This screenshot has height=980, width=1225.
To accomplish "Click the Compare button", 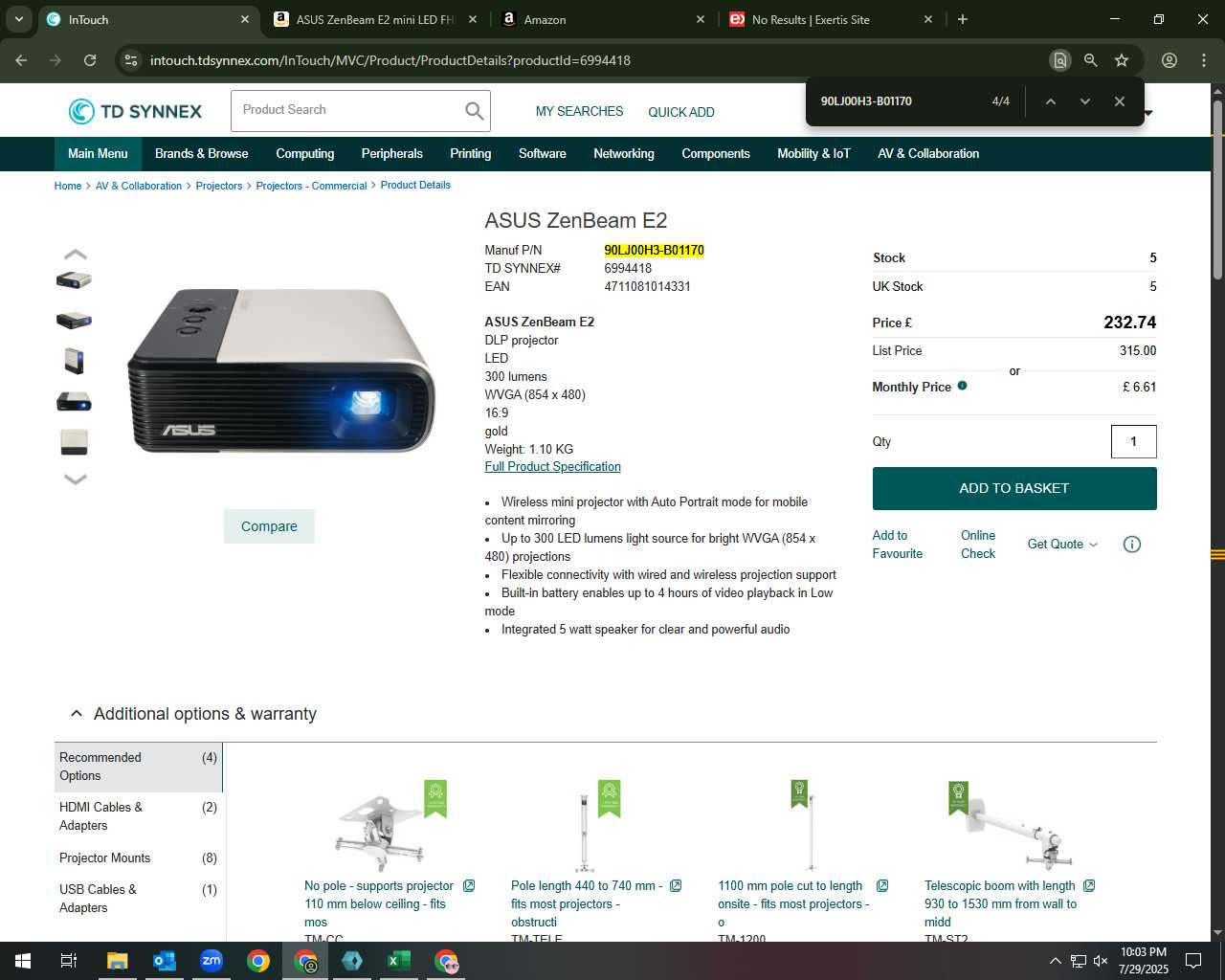I will click(x=269, y=526).
